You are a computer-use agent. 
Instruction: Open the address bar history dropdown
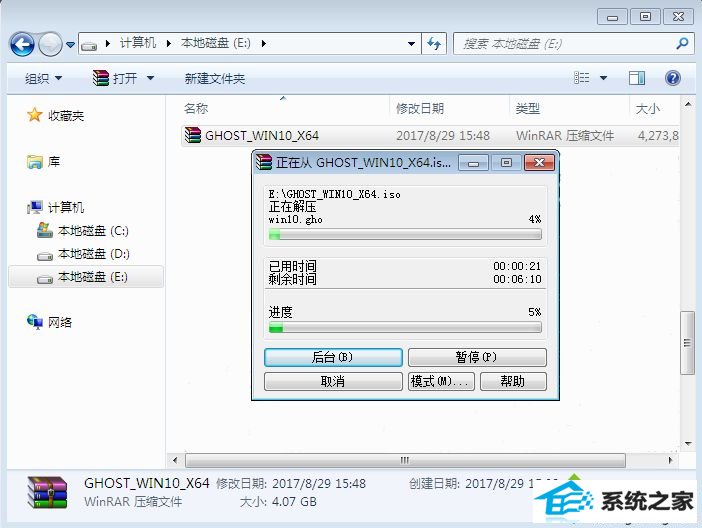click(x=411, y=44)
